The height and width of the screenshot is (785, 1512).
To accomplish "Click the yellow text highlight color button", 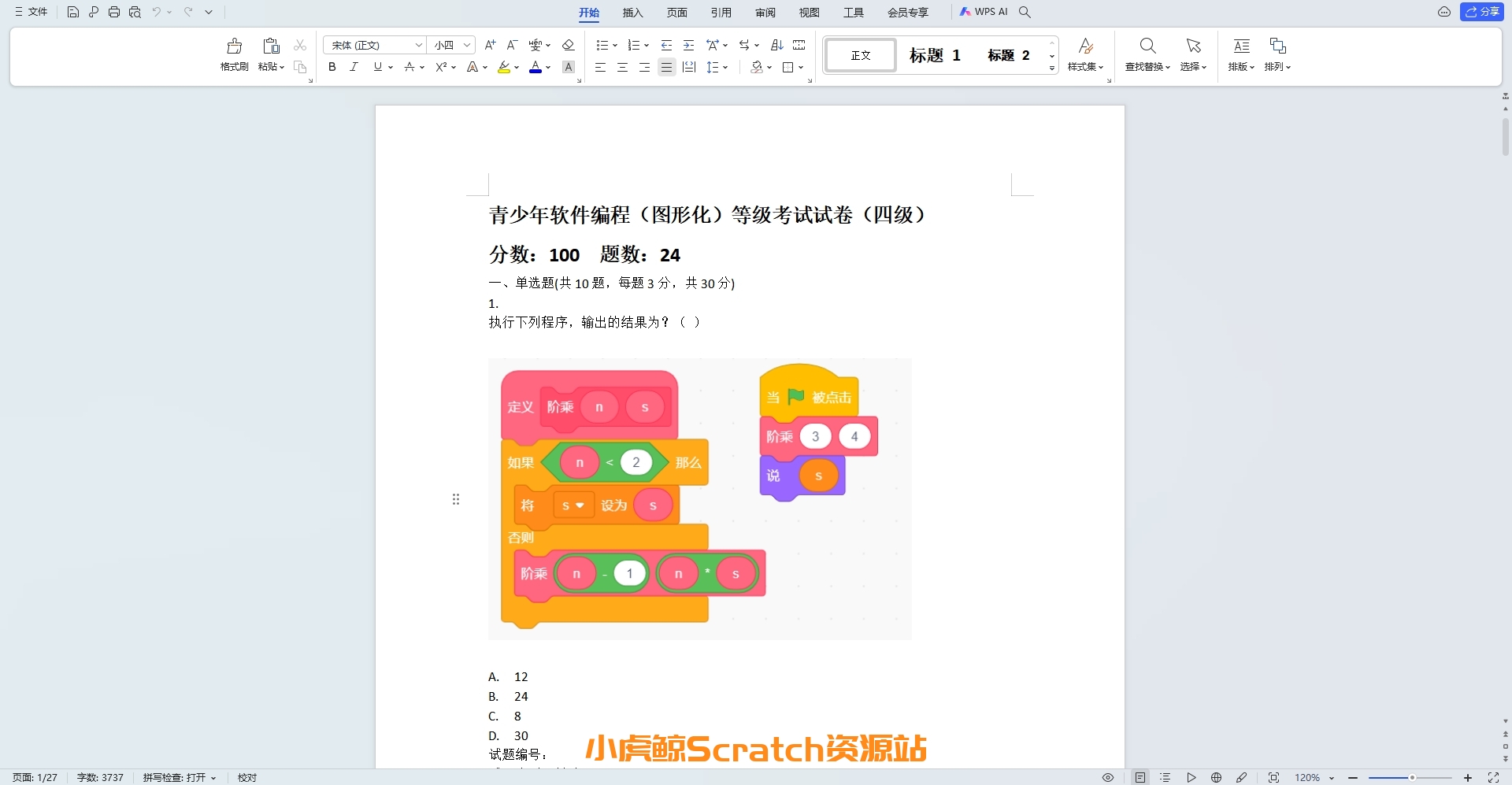I will point(504,68).
